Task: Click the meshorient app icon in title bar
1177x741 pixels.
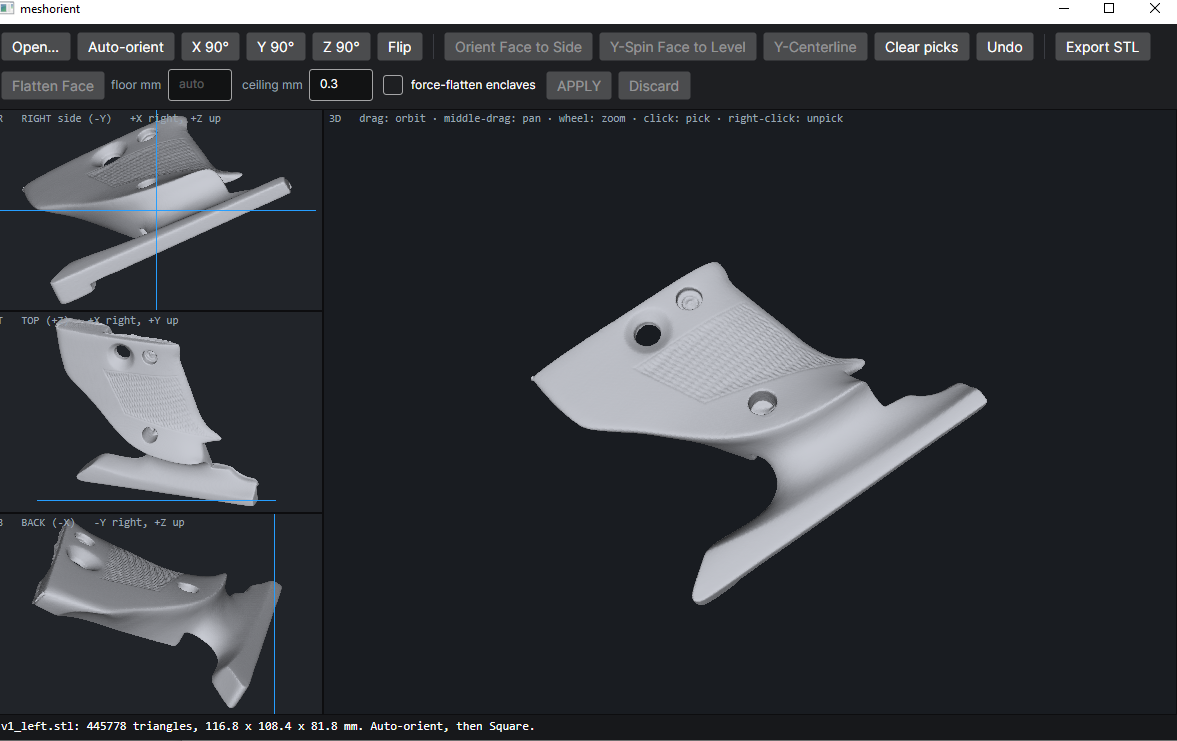Action: click(x=7, y=8)
